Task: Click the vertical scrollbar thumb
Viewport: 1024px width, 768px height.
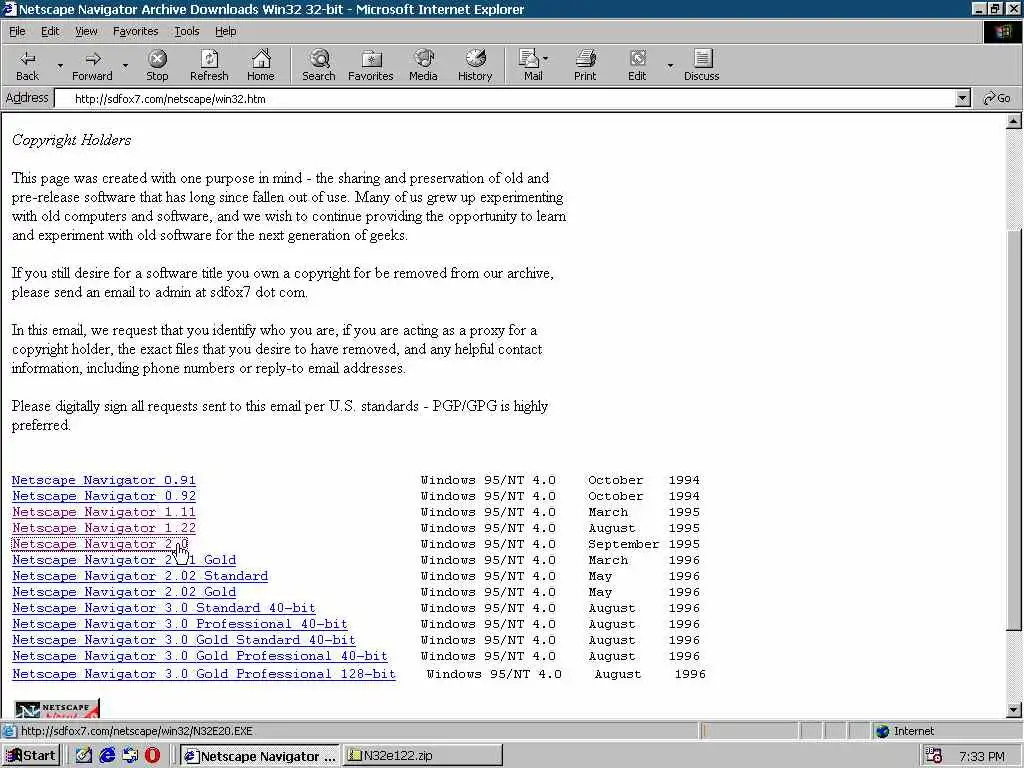Action: (1014, 430)
